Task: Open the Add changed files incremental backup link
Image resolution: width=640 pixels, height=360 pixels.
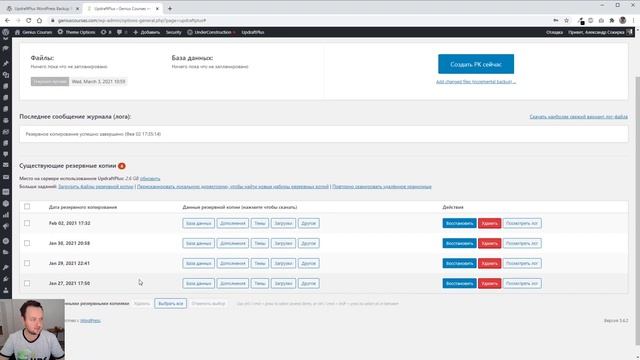Action: (476, 82)
